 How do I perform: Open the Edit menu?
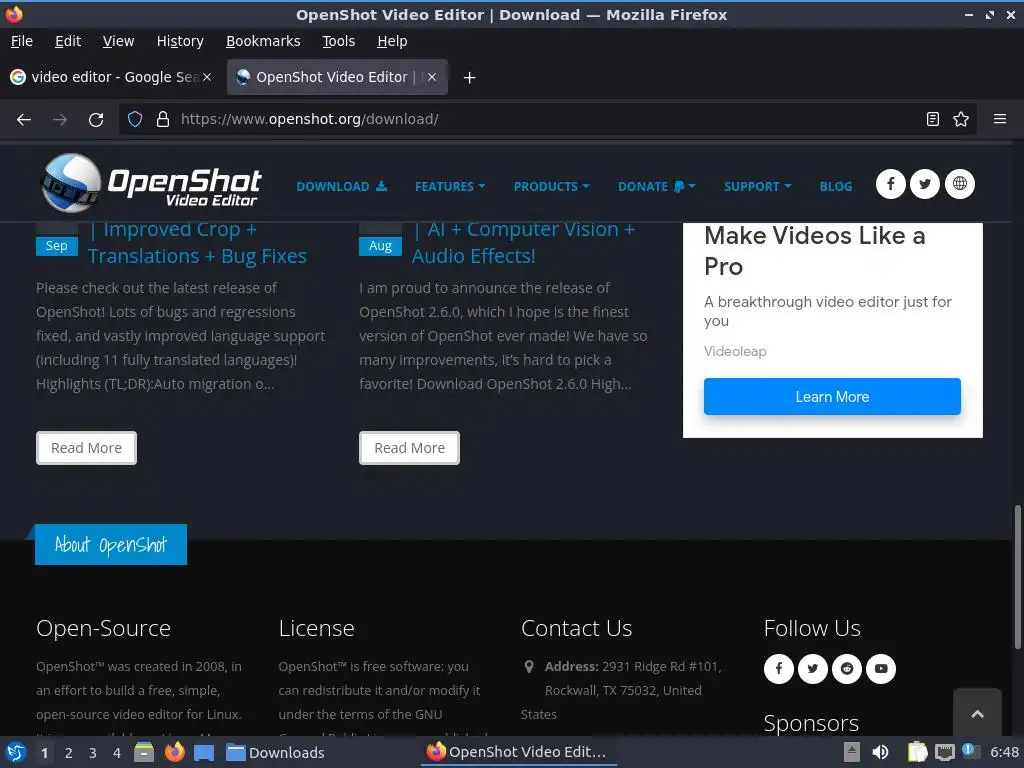pyautogui.click(x=68, y=41)
